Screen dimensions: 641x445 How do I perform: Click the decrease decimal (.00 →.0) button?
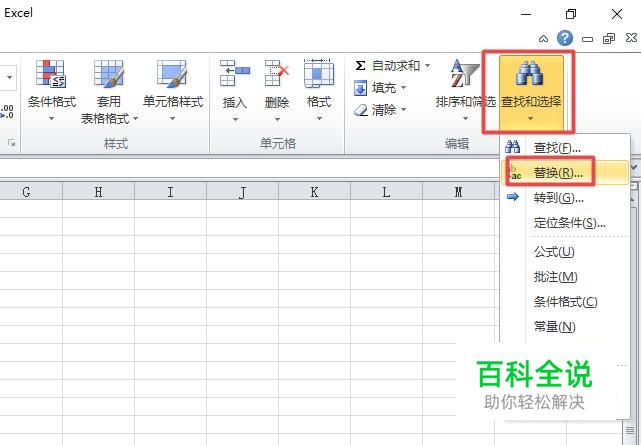click(x=7, y=112)
